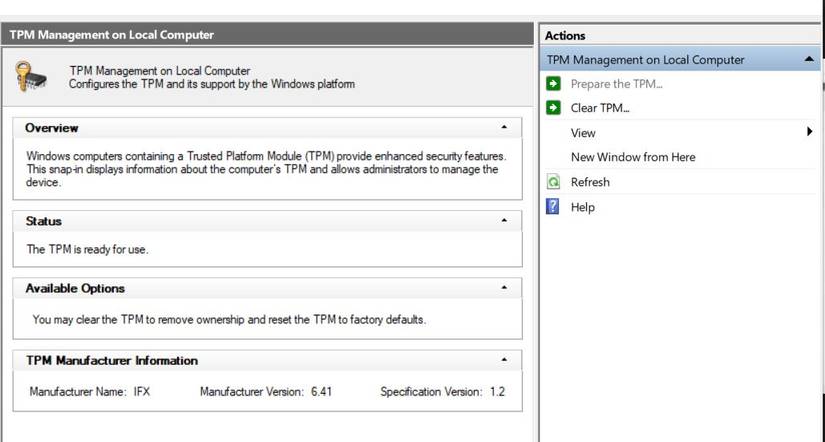Select Prepare the TPM... action
This screenshot has height=442, width=825.
(x=616, y=84)
